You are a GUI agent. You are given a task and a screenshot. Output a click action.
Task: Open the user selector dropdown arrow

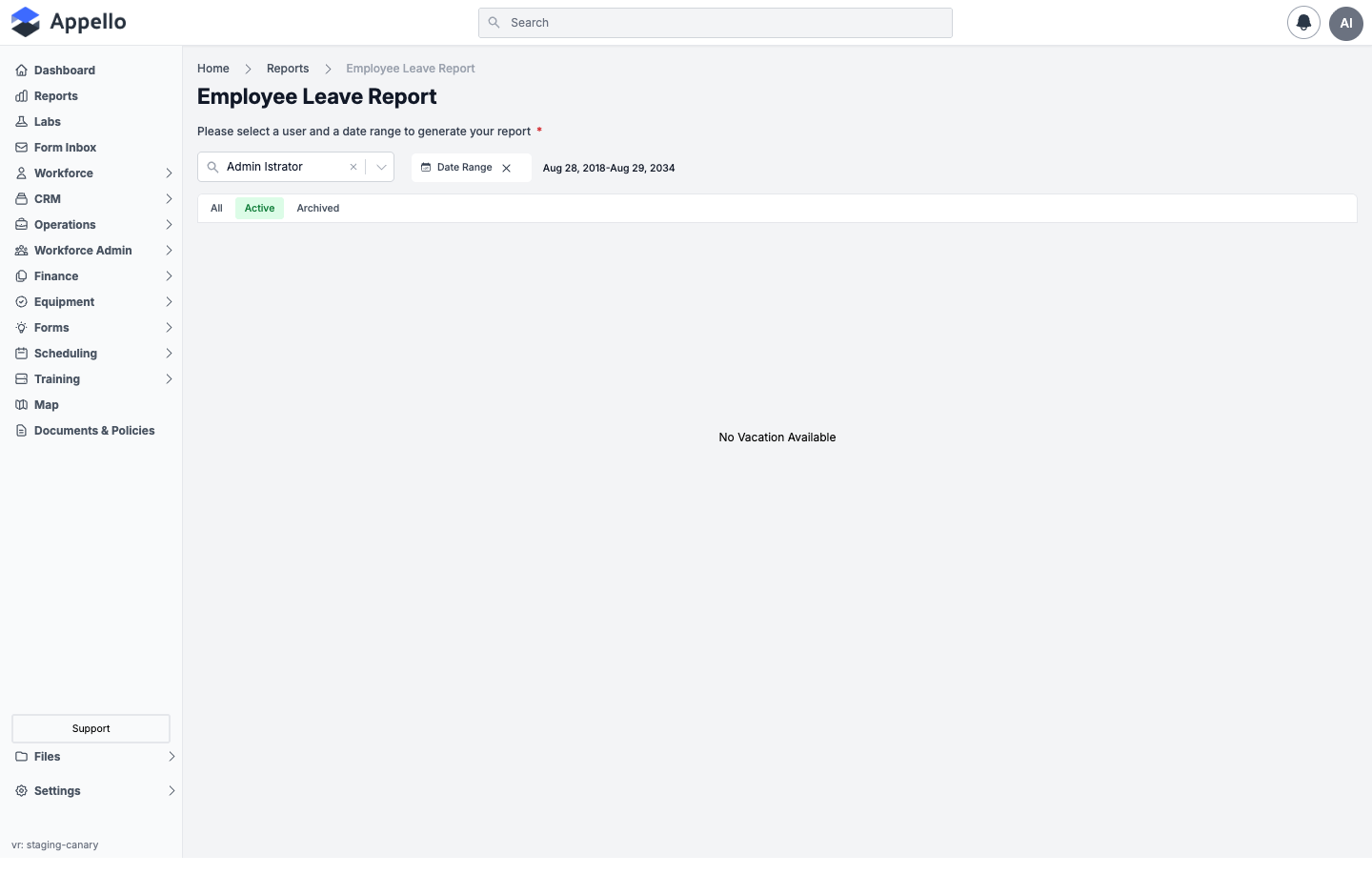click(381, 167)
